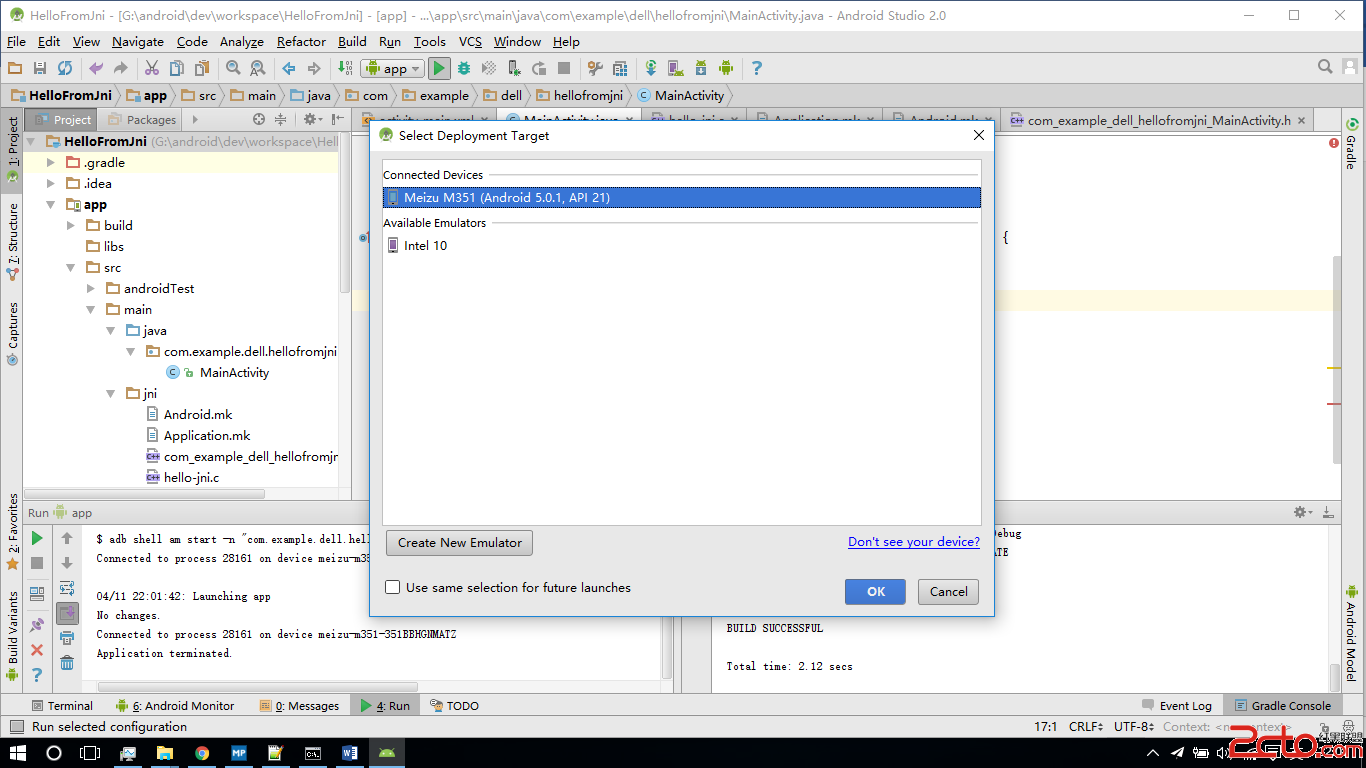
Task: Enable 'Use same selection for future launches'
Action: pos(393,587)
